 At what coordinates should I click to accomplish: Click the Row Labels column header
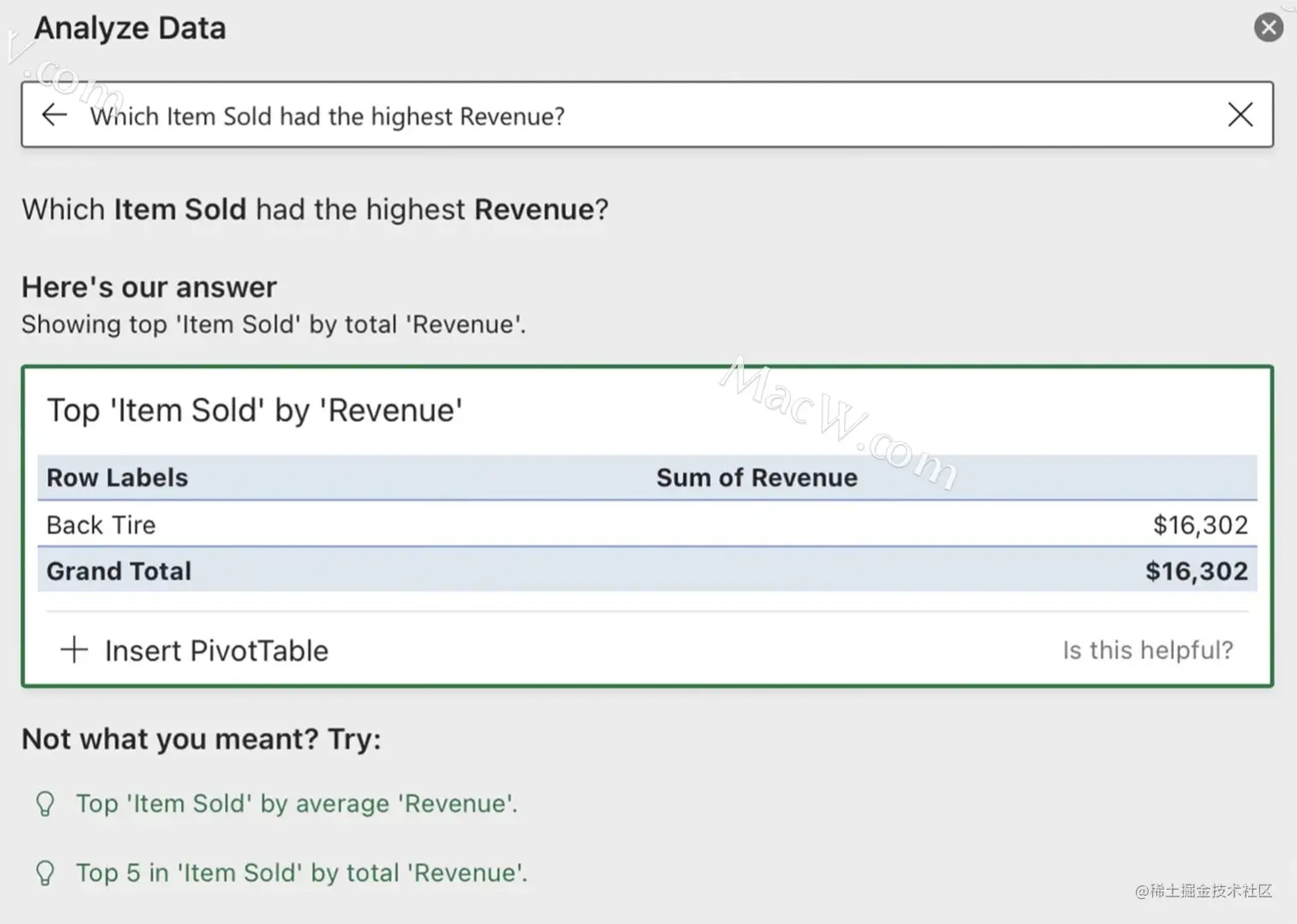click(x=118, y=478)
